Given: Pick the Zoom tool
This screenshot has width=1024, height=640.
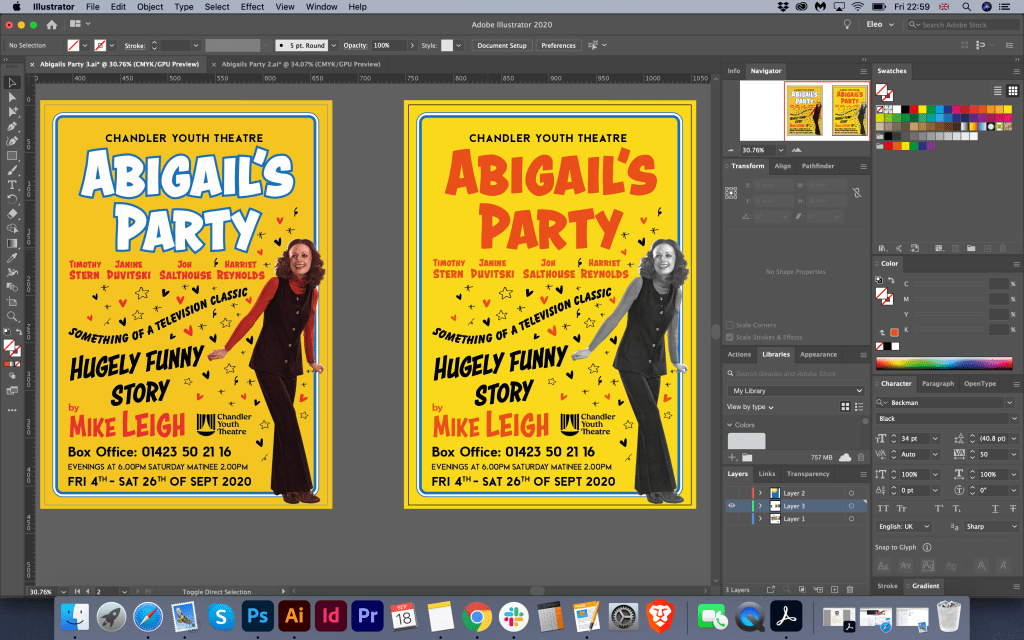Looking at the screenshot, I should click(12, 315).
